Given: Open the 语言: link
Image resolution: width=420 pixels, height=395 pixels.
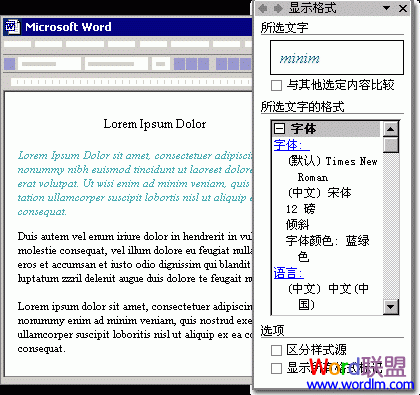Looking at the screenshot, I should pyautogui.click(x=288, y=273).
